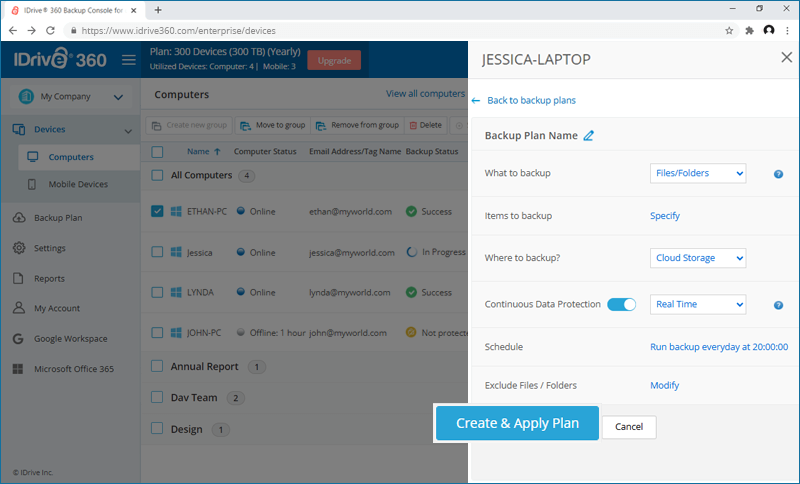Click the schedule link Run backup everyday at 20:00:00
The width and height of the screenshot is (800, 484).
(x=719, y=347)
